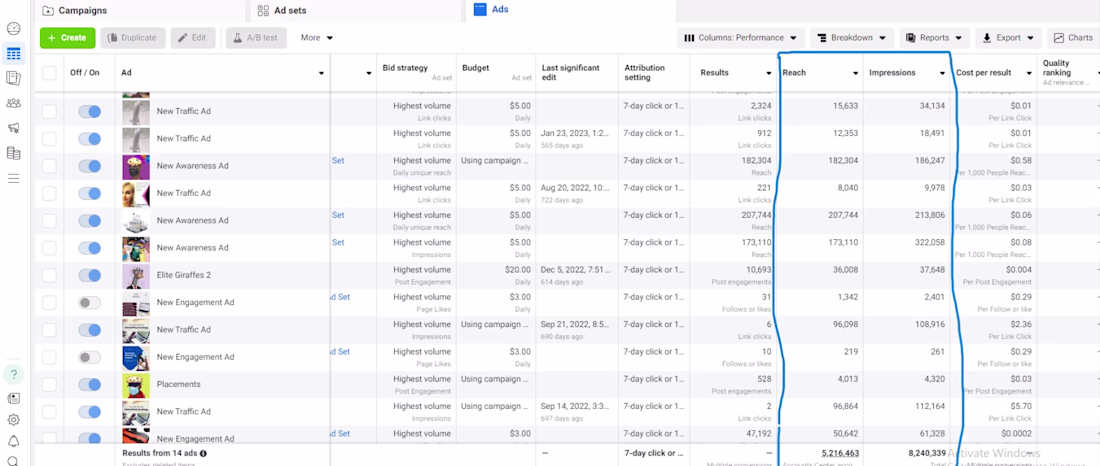The width and height of the screenshot is (1100, 466).
Task: Tick the select-all checkbox in table header
Action: point(49,73)
